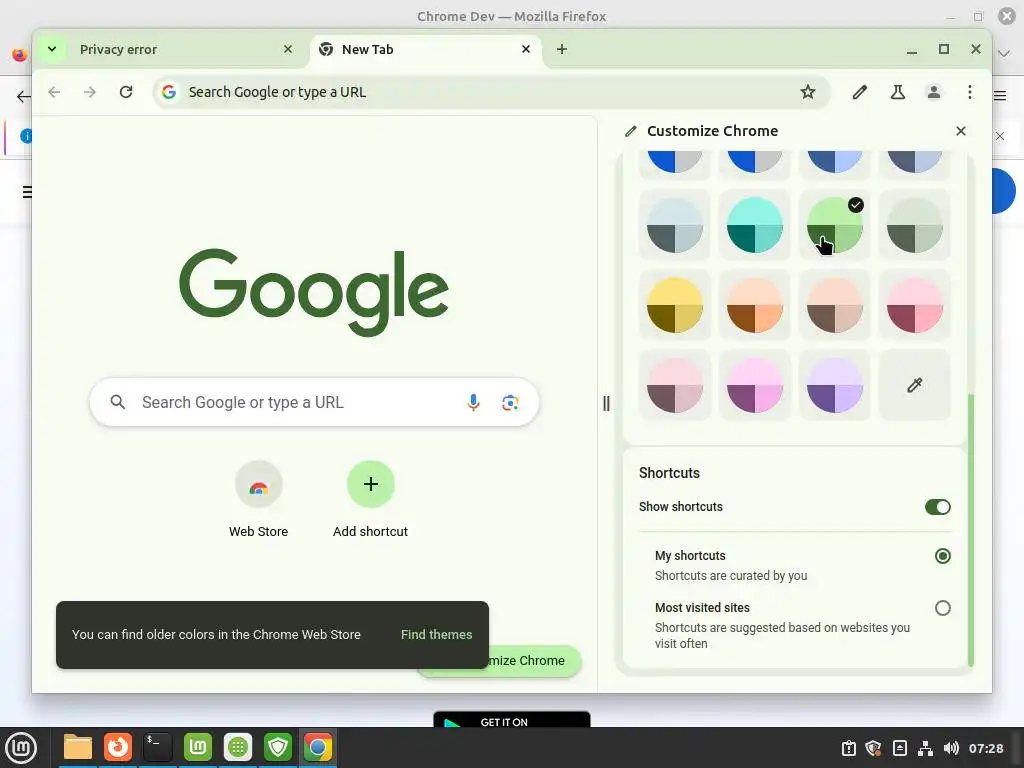The image size is (1024, 768).
Task: Click the Customize Chrome panel scrollbar
Action: (970, 530)
